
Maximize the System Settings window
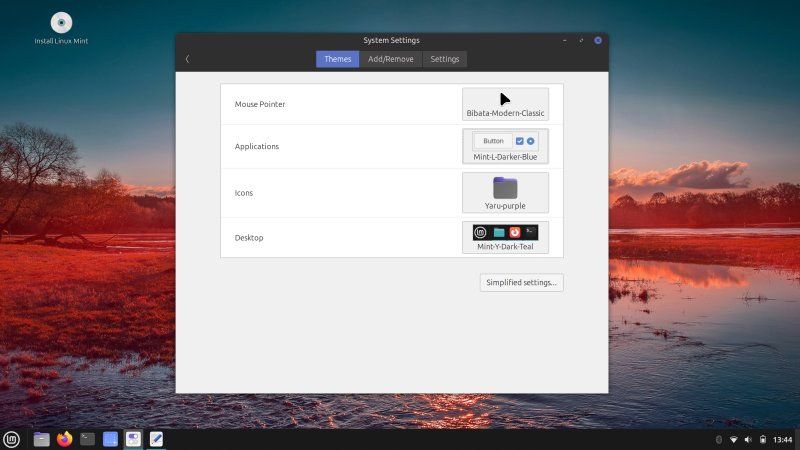coord(581,40)
